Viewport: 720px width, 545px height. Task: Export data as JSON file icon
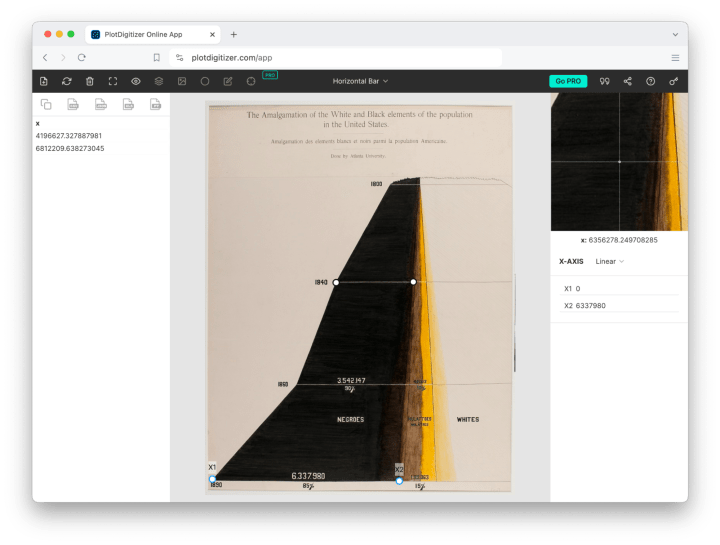pyautogui.click(x=101, y=104)
